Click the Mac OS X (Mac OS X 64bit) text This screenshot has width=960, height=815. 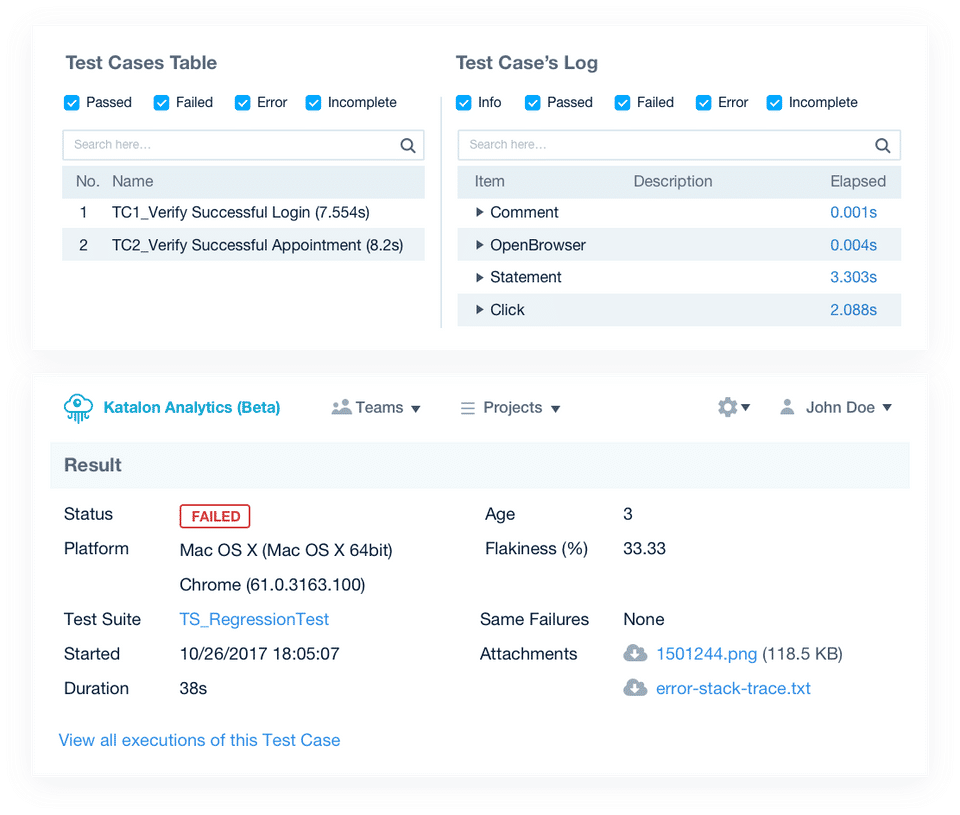(286, 550)
